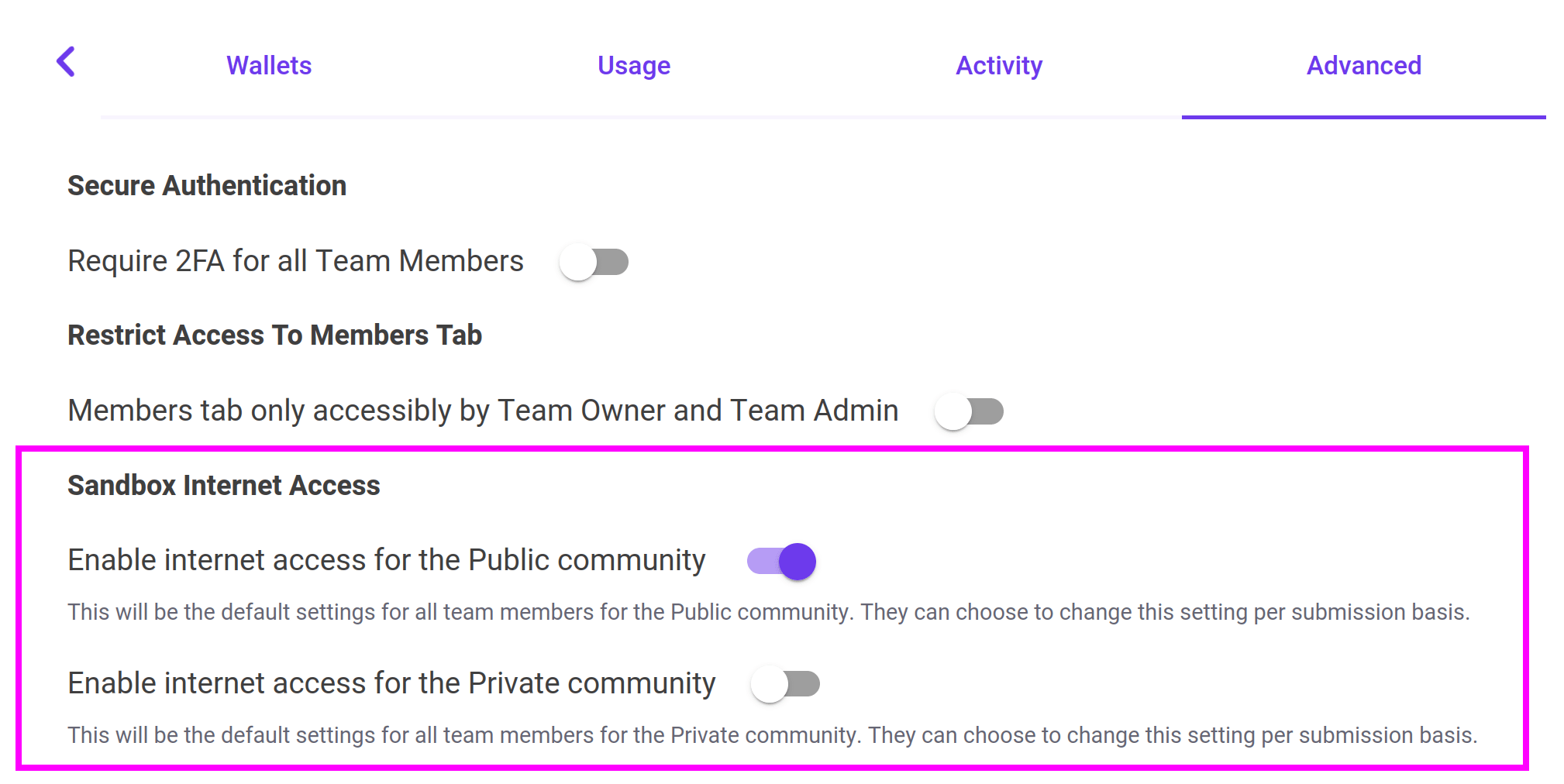Click the Sandbox Internet Access heading
The width and height of the screenshot is (1564, 784).
click(x=223, y=486)
